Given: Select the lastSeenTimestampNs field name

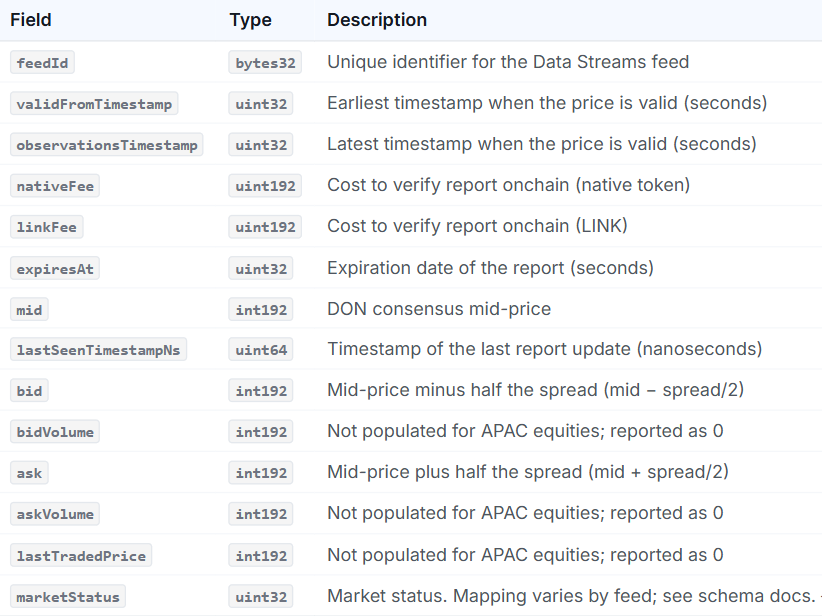Looking at the screenshot, I should 99,349.
